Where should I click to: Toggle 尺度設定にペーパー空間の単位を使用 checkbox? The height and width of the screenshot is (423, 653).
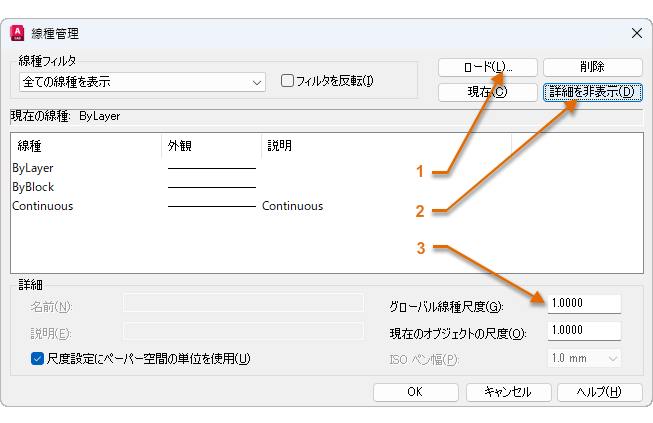pyautogui.click(x=37, y=359)
